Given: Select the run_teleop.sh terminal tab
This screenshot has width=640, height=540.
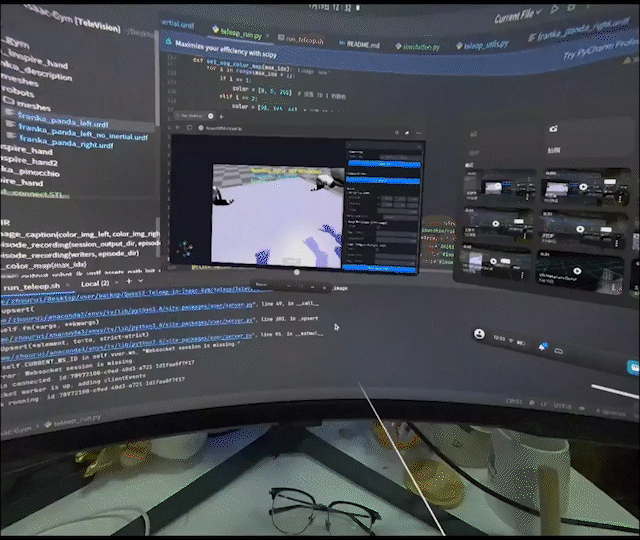Looking at the screenshot, I should point(32,287).
